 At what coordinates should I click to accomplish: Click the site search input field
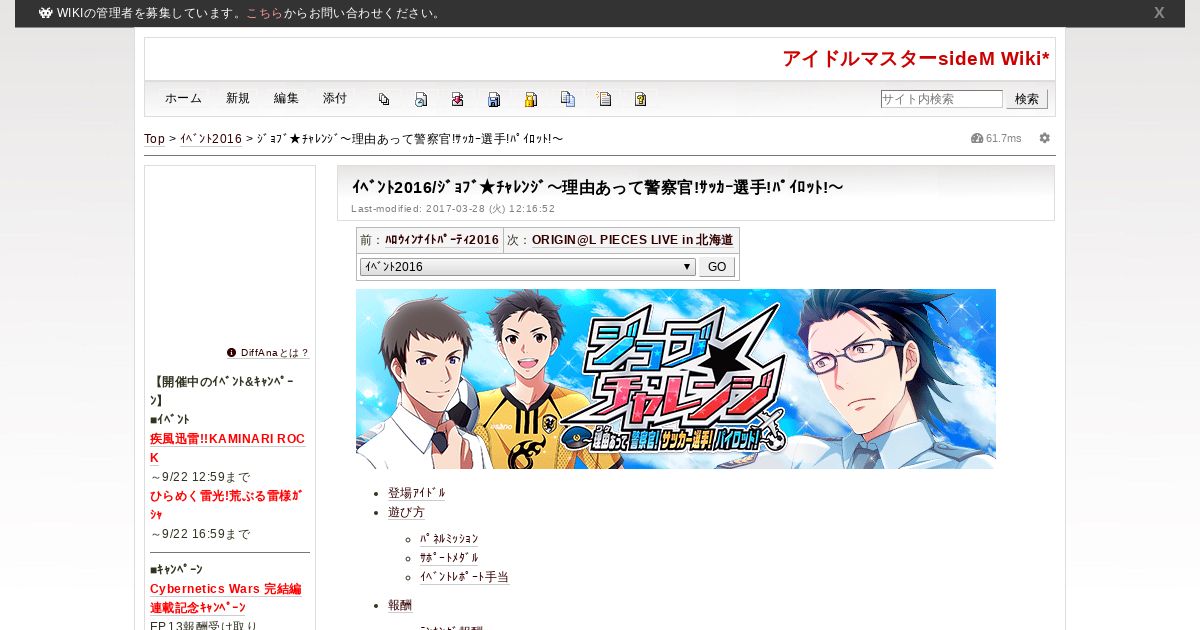coord(941,99)
